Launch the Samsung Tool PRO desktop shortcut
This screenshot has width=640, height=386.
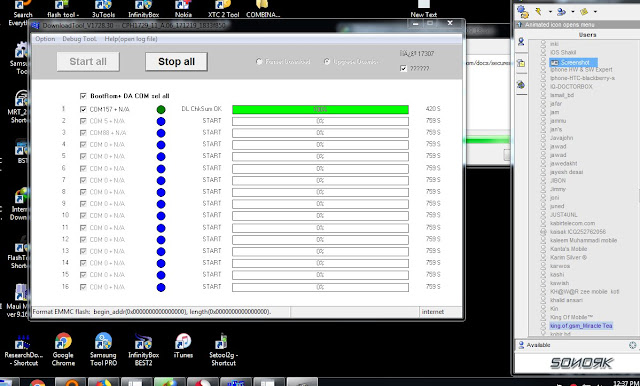103,349
